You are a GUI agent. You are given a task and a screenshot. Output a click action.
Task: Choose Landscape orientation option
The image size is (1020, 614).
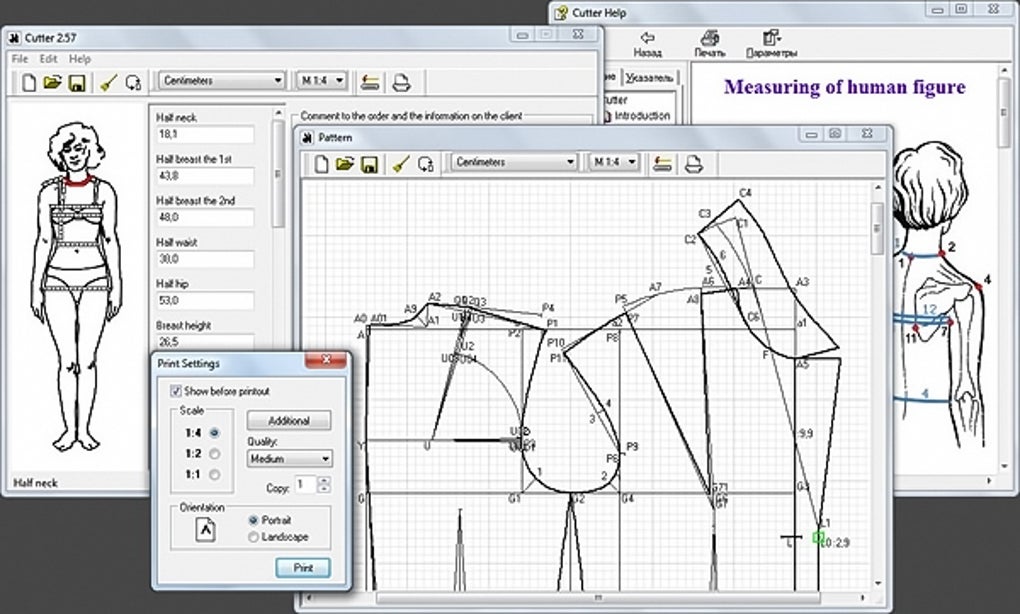[252, 537]
